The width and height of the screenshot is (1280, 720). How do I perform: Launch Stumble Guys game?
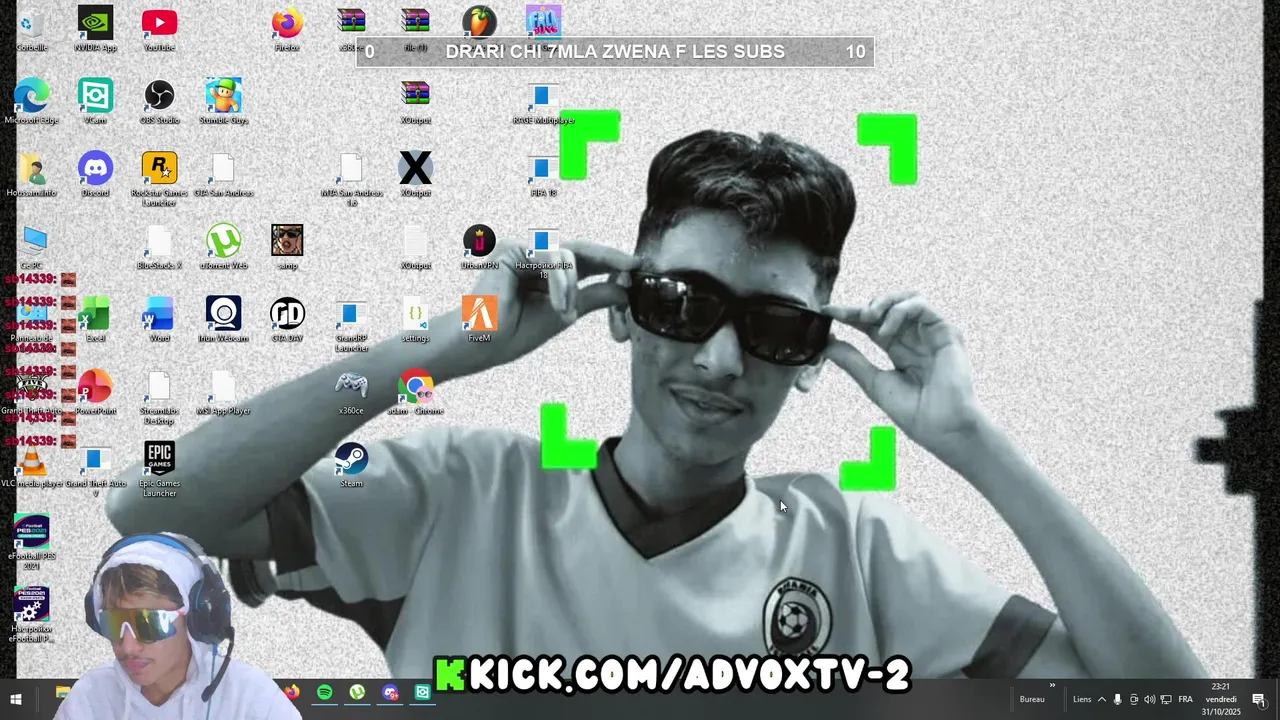coord(223,103)
